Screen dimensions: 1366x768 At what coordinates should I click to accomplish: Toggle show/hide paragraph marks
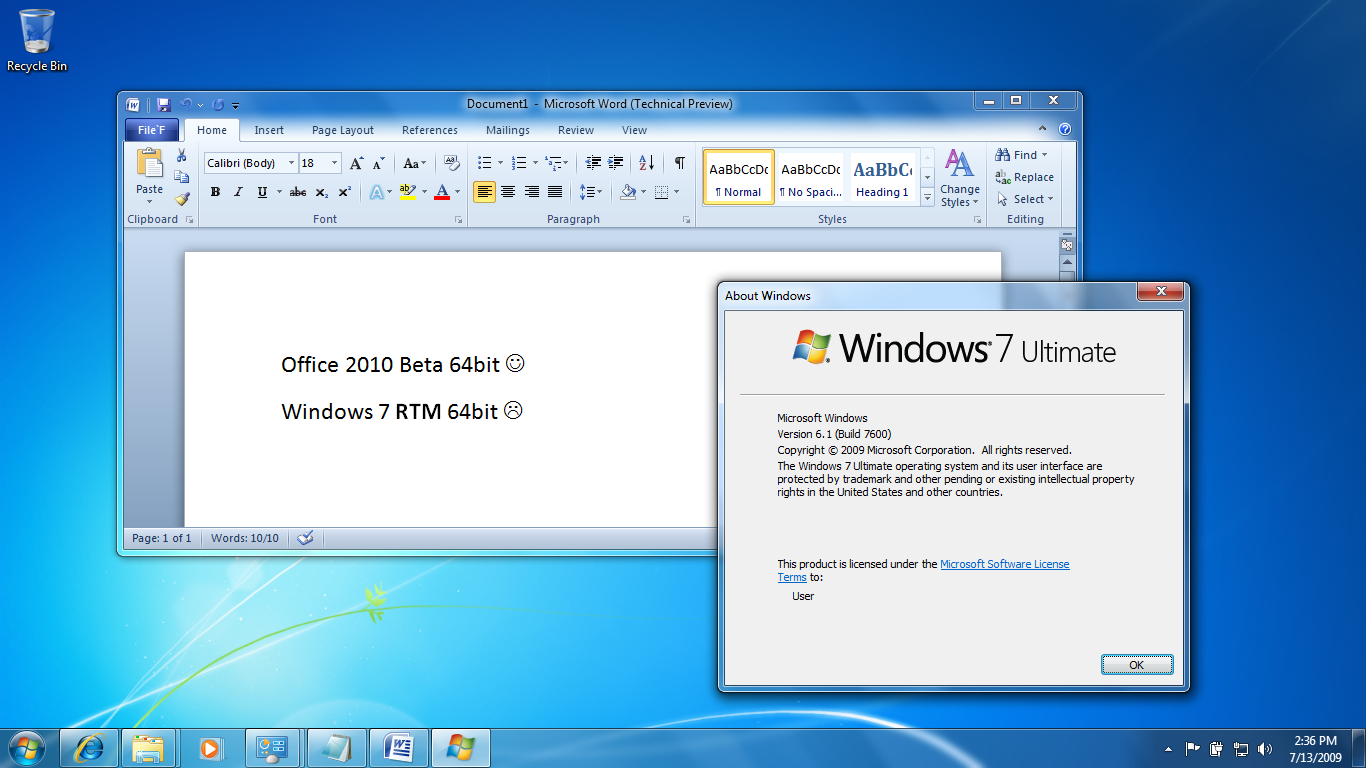click(680, 163)
